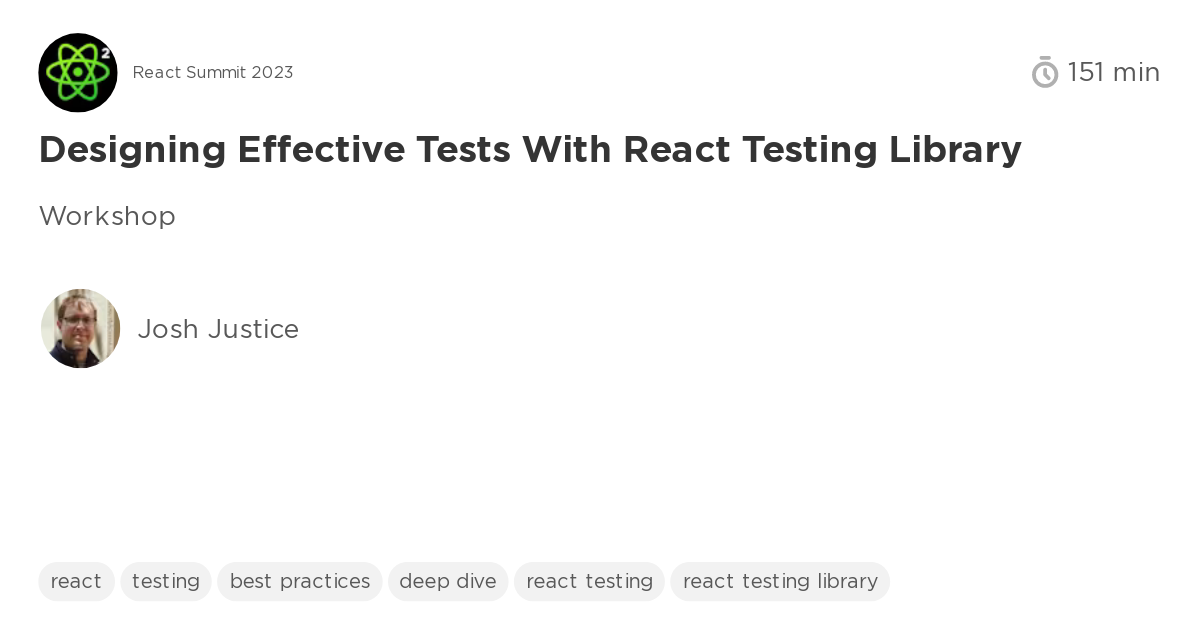Click the year "2023" in conference name
Screen dimensions: 1200x628
(x=273, y=73)
